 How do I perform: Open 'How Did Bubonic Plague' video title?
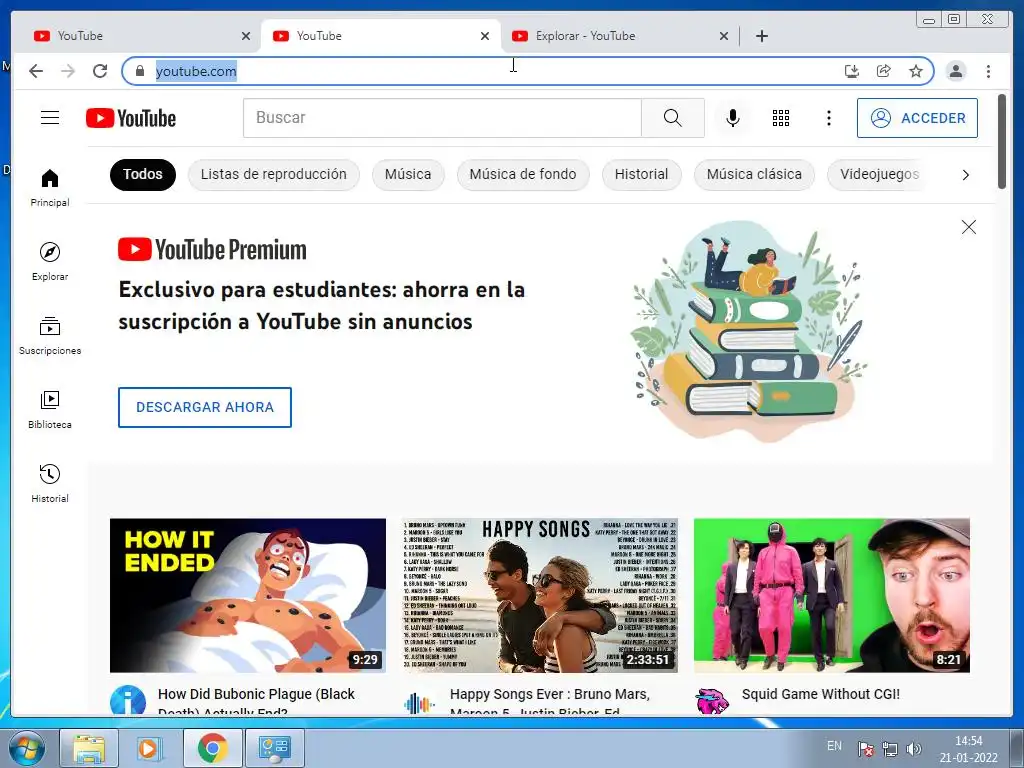click(256, 701)
